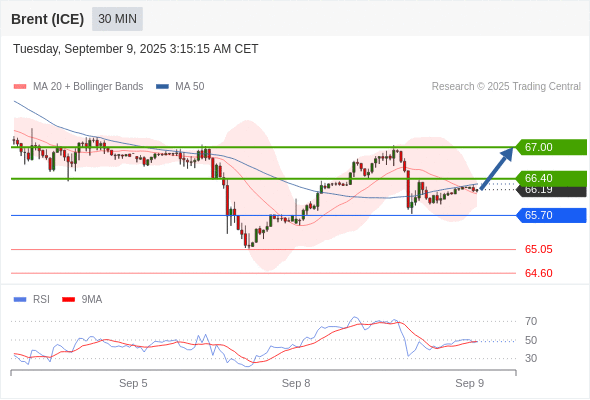Click the Sep 8 date axis label
590x400 pixels.
coord(296,383)
